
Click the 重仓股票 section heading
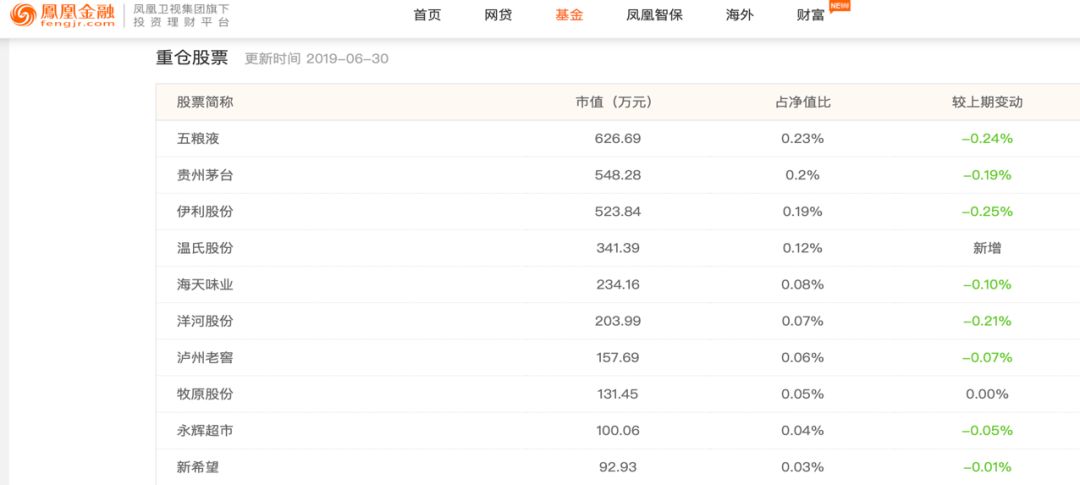191,58
